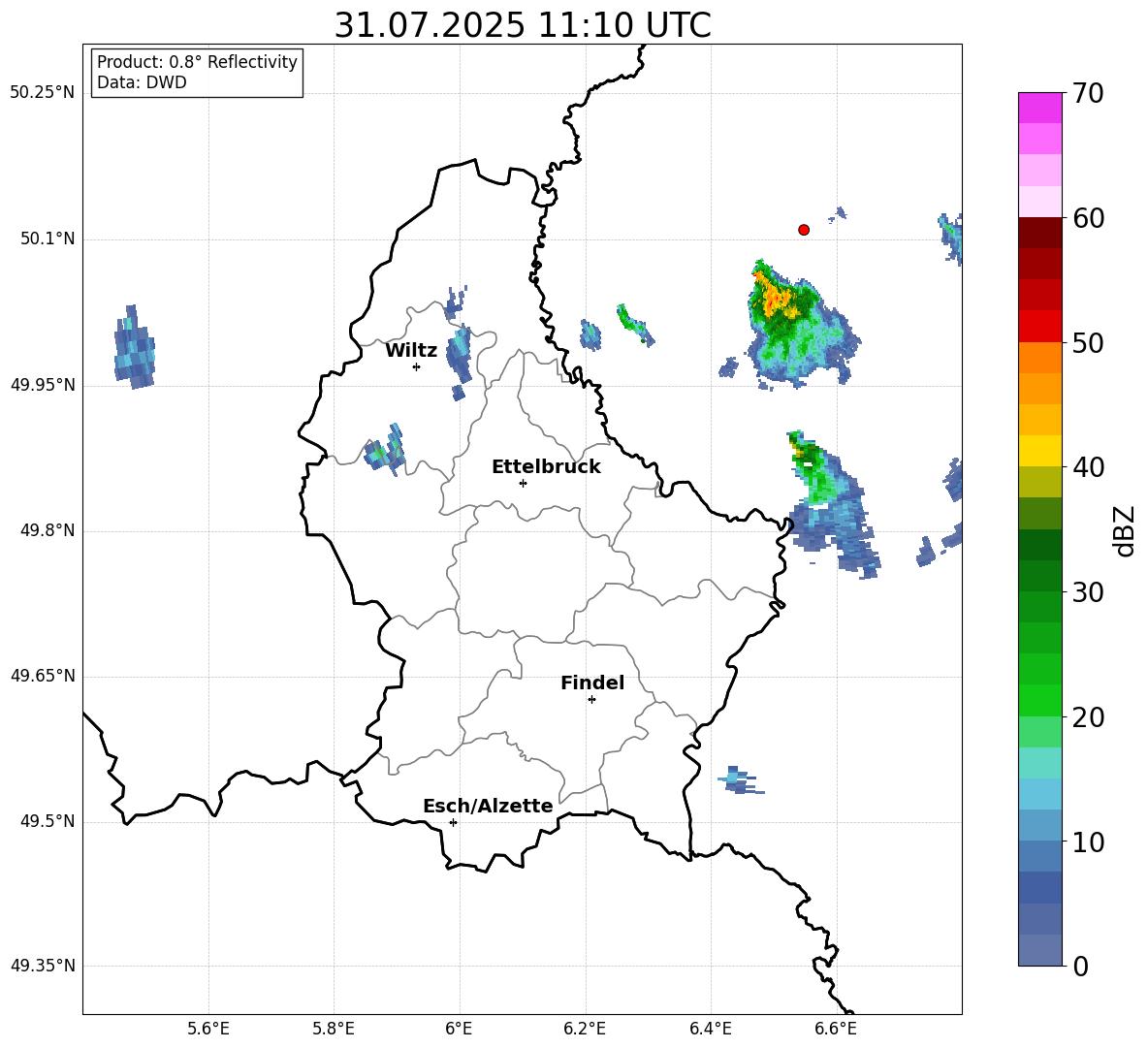Click the 30 tick on colorbar
Screen dimensions: 1148x1048
1088,592
